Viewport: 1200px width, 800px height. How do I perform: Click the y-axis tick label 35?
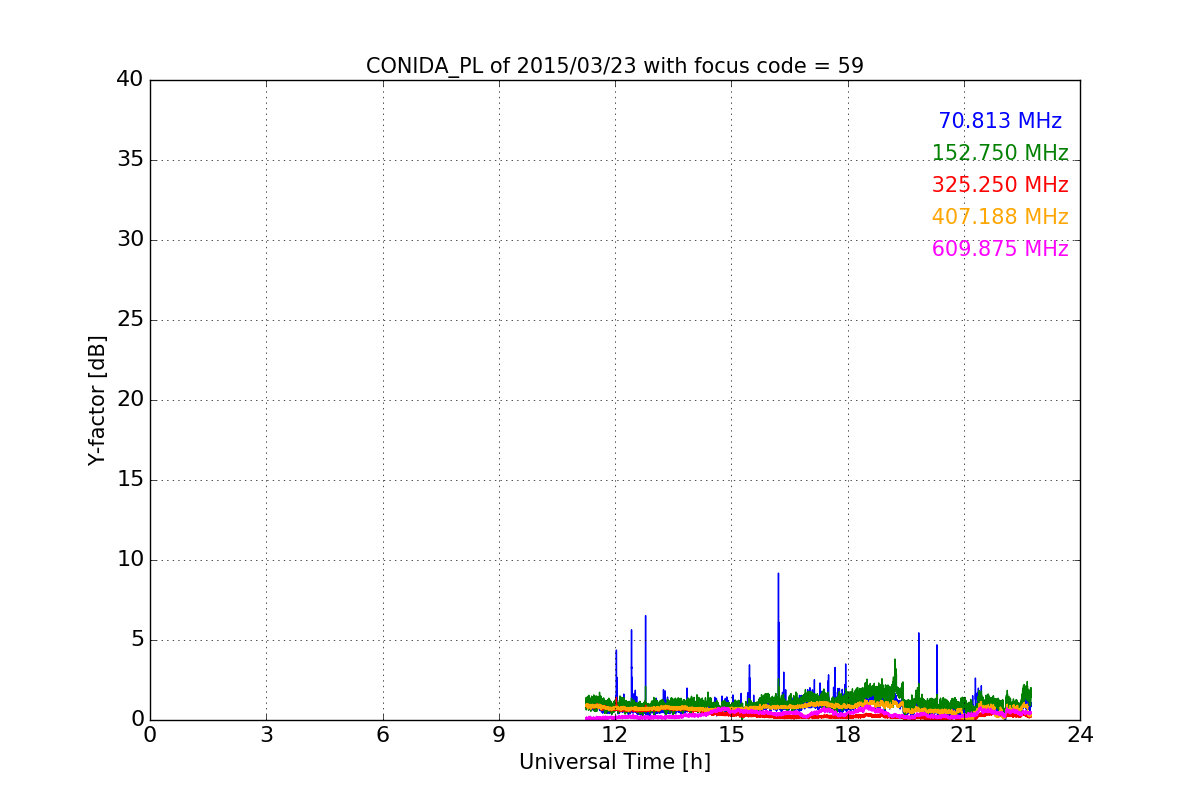(129, 160)
